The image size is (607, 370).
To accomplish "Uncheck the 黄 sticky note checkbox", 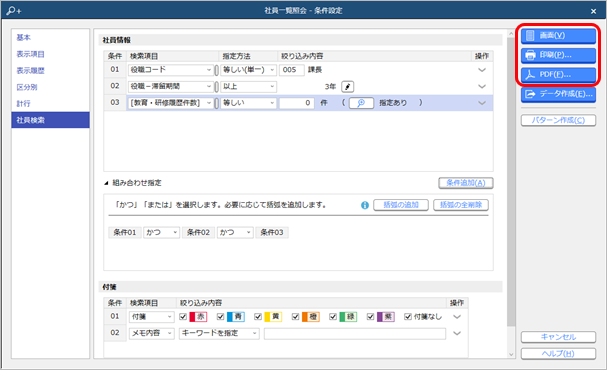I will 258,317.
